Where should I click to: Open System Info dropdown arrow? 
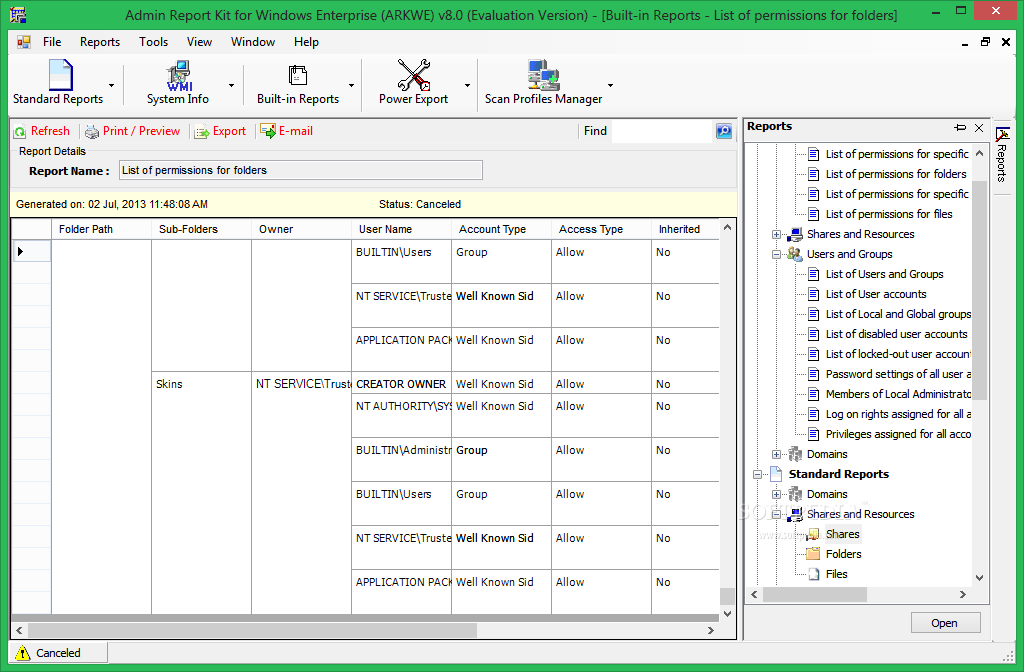(231, 86)
